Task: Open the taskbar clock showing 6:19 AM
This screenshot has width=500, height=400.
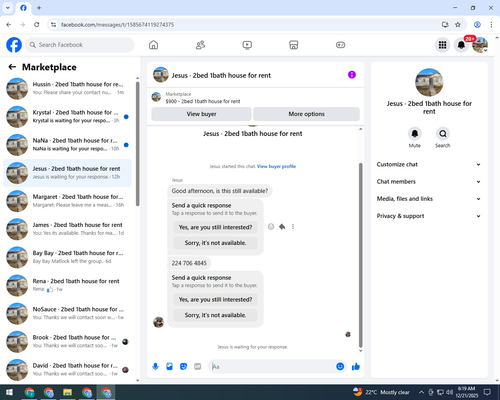Action: click(466, 392)
